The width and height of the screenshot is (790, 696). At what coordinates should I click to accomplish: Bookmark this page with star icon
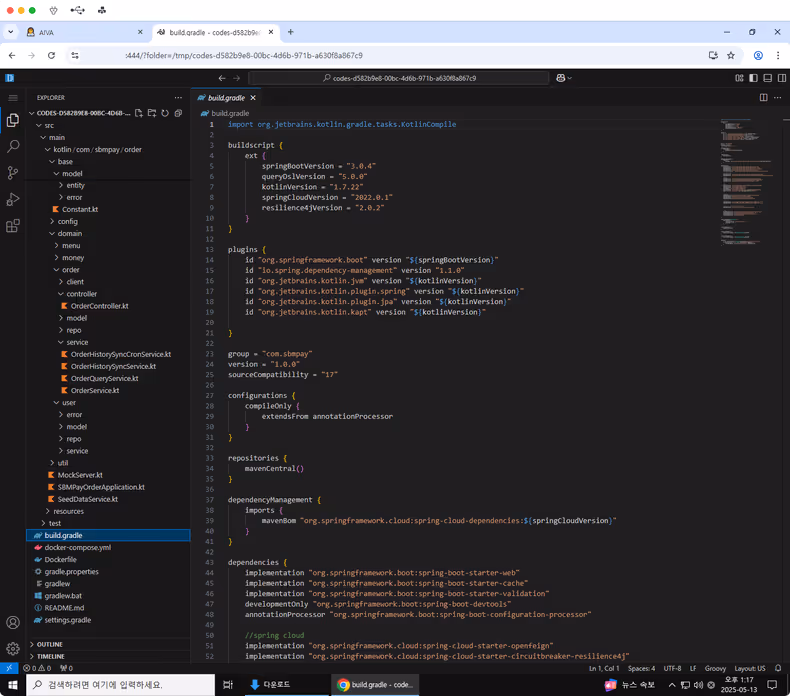pos(731,55)
